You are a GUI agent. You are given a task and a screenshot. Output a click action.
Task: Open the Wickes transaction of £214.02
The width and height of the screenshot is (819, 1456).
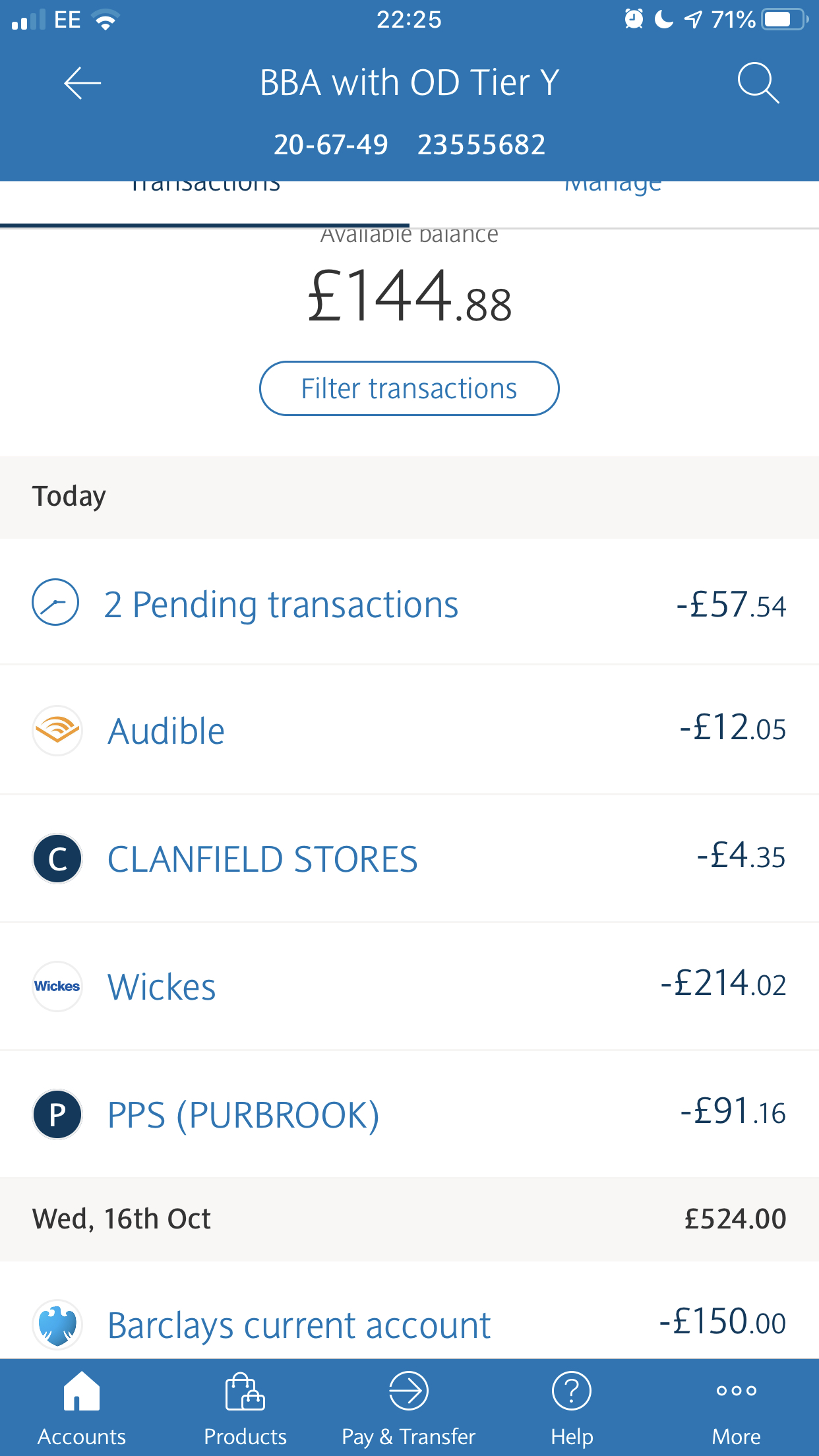(x=409, y=986)
